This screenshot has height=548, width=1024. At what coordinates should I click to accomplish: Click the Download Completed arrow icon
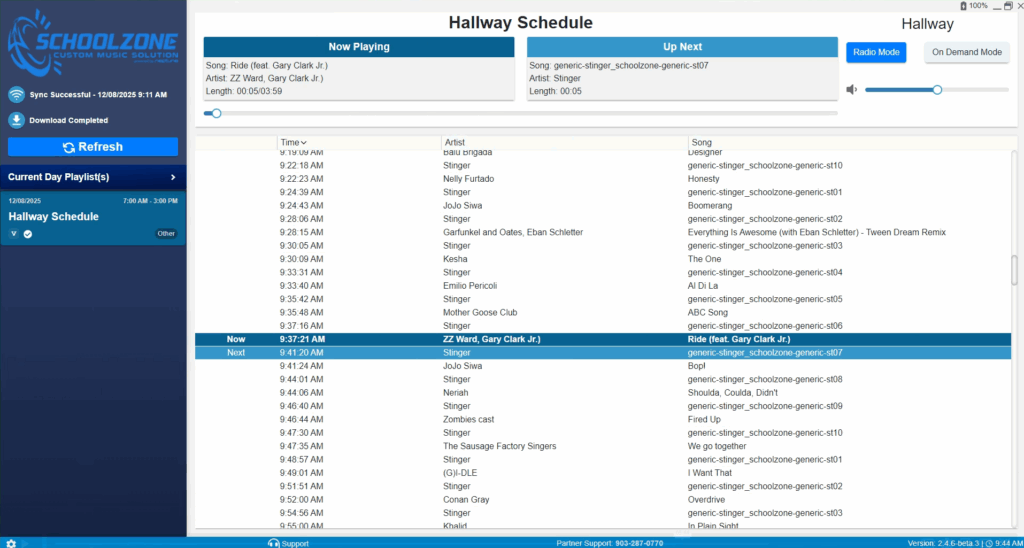pyautogui.click(x=16, y=120)
